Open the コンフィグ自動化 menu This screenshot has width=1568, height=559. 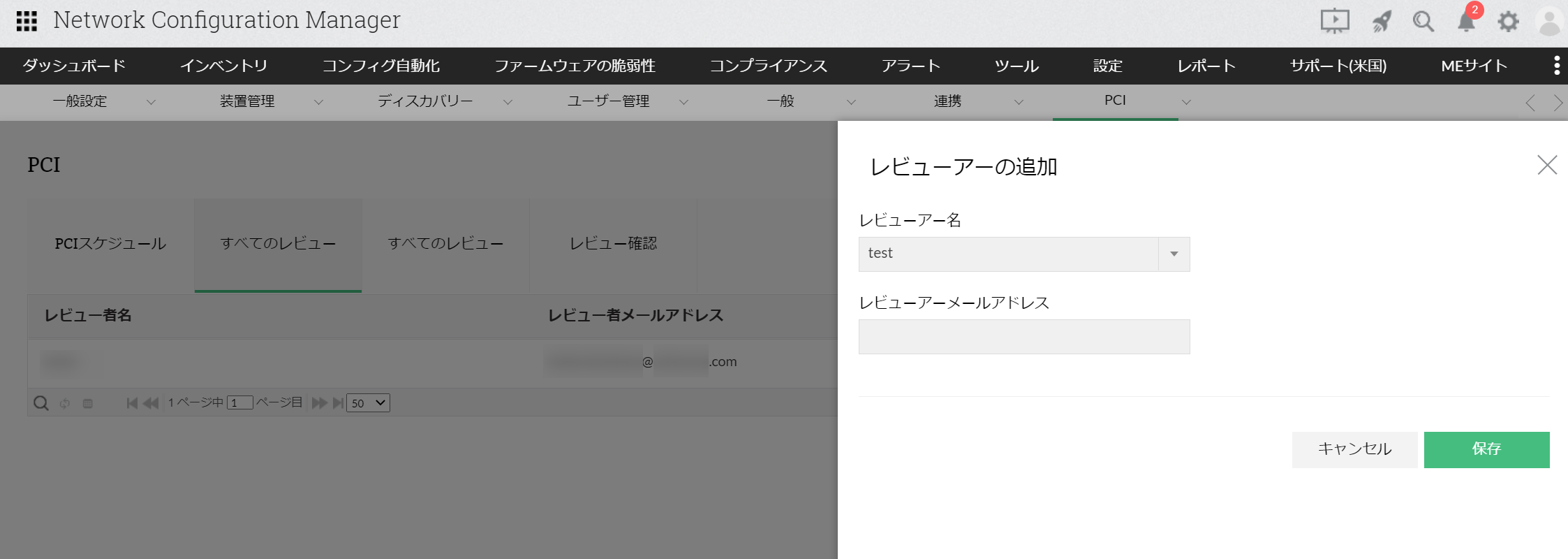click(381, 66)
